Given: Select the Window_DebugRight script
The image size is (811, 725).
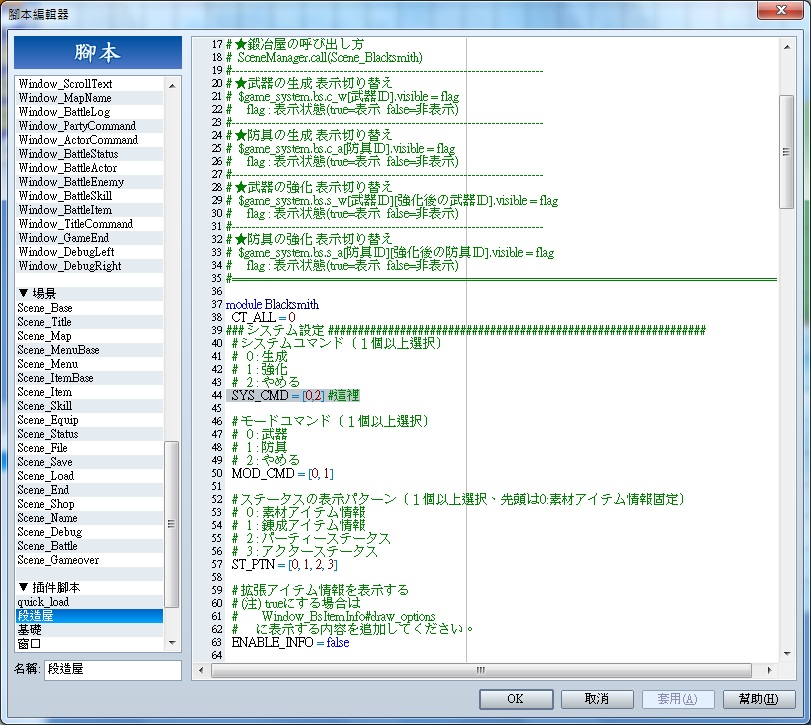Looking at the screenshot, I should click(x=90, y=266).
